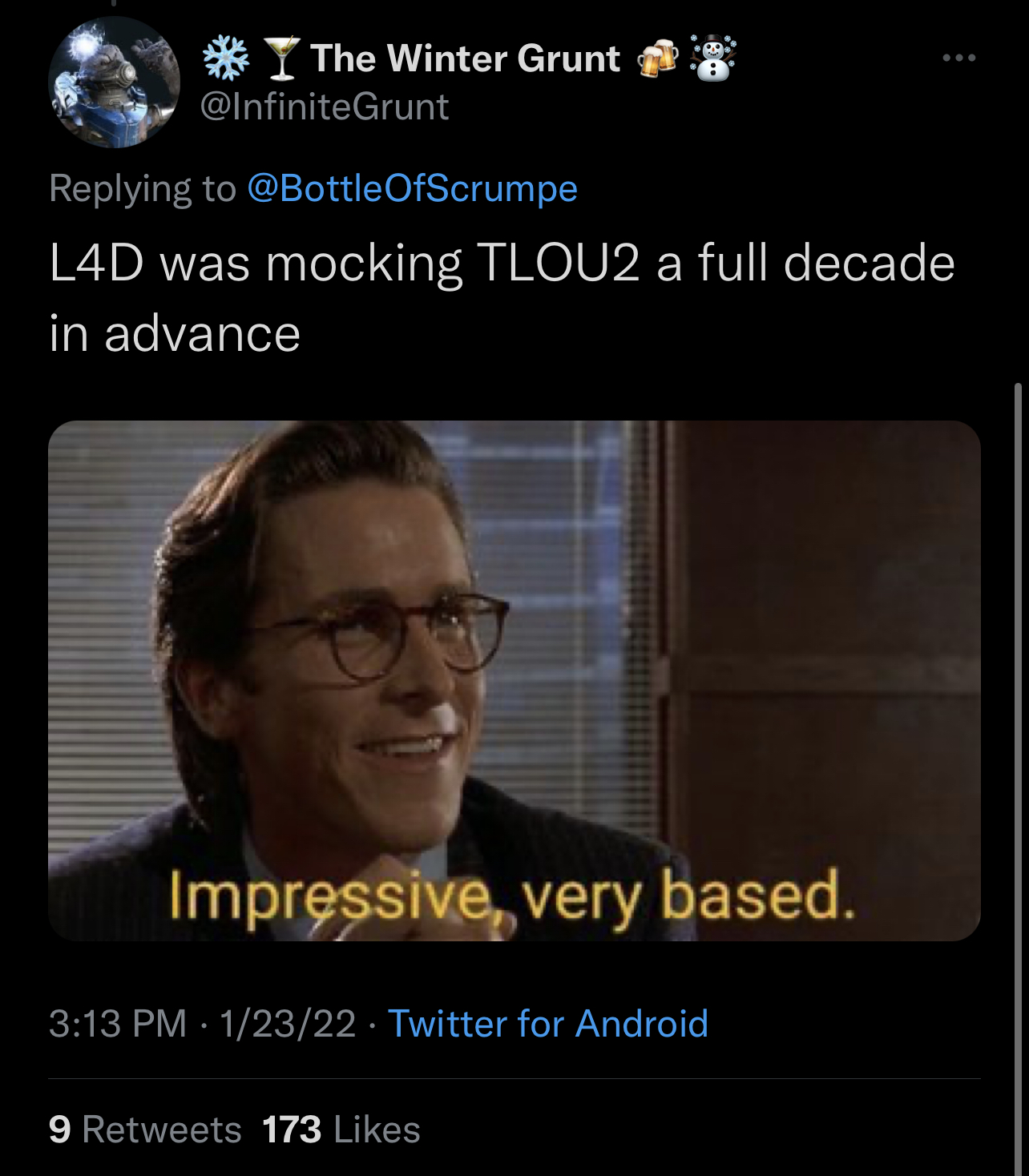Click the snowflake emoji in the display name
The height and width of the screenshot is (1176, 1029).
[x=225, y=58]
